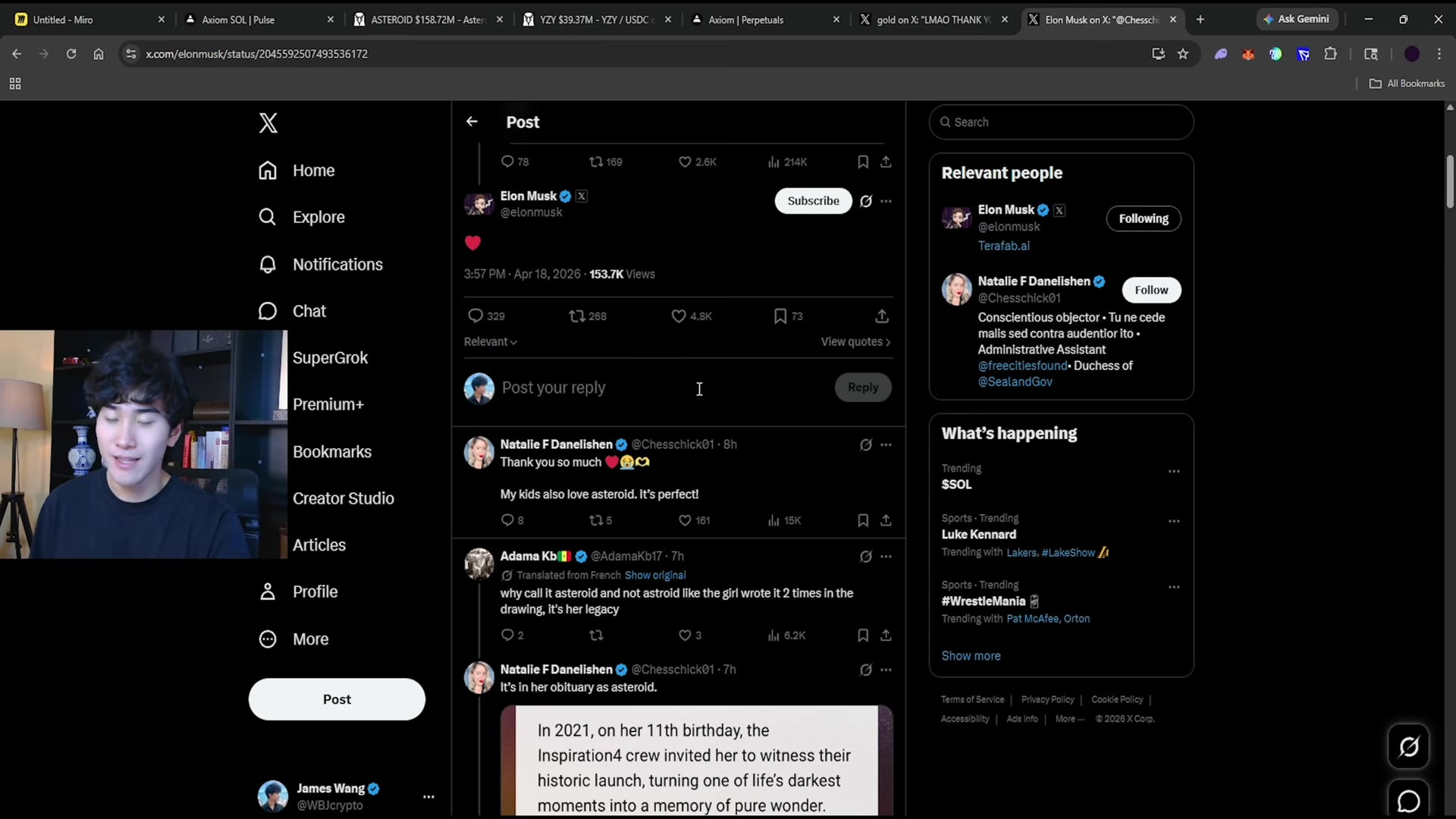Open Grok on Adama Kb's reply
1456x819 pixels.
pos(866,557)
